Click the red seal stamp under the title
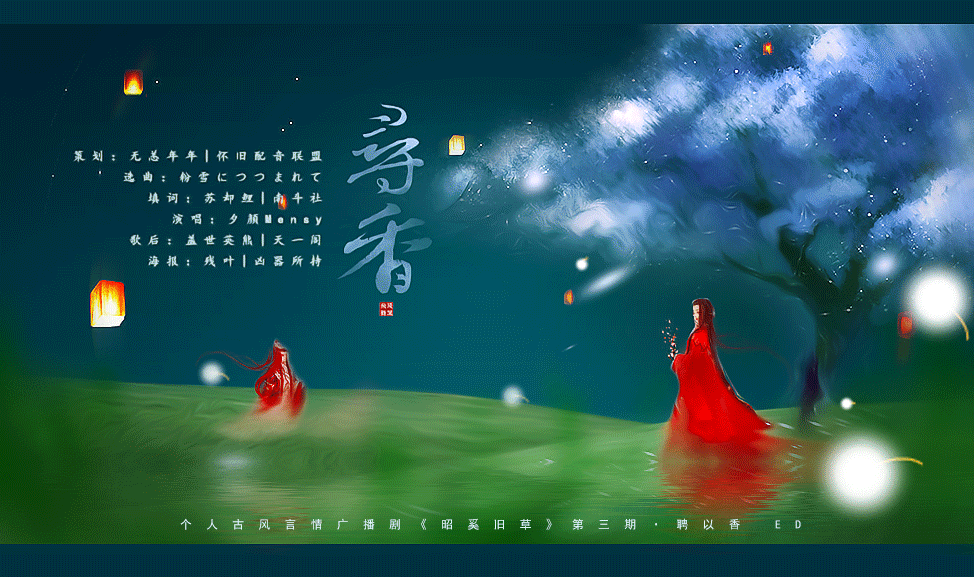Image resolution: width=974 pixels, height=577 pixels. tap(386, 308)
